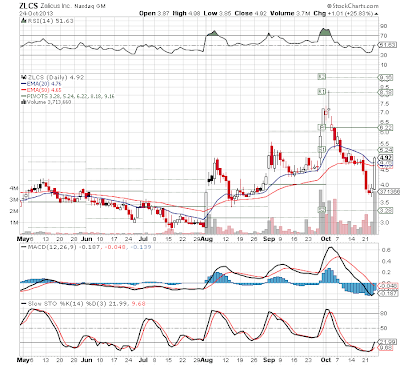Click the blue EMA(20) line swatch
Image resolution: width=400 pixels, height=365 pixels.
(x=24, y=84)
